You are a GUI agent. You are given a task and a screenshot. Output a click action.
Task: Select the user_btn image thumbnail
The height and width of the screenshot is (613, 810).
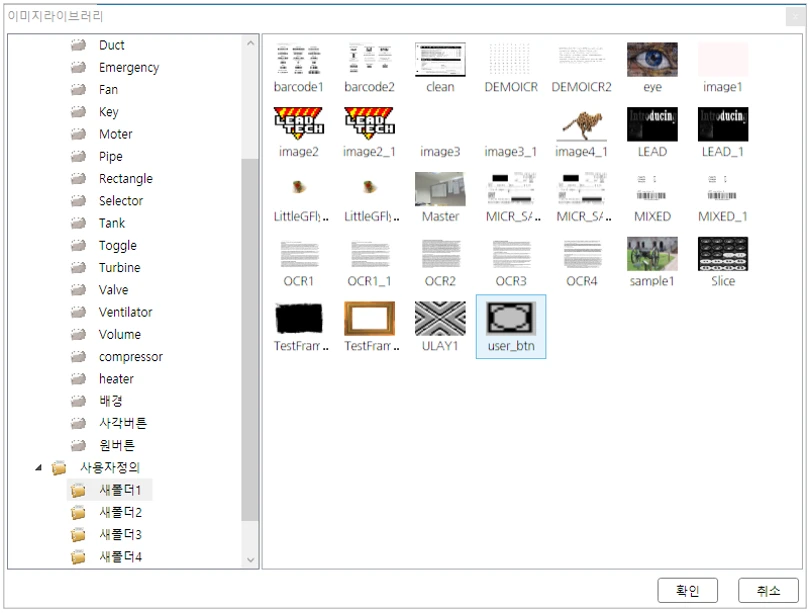point(511,318)
